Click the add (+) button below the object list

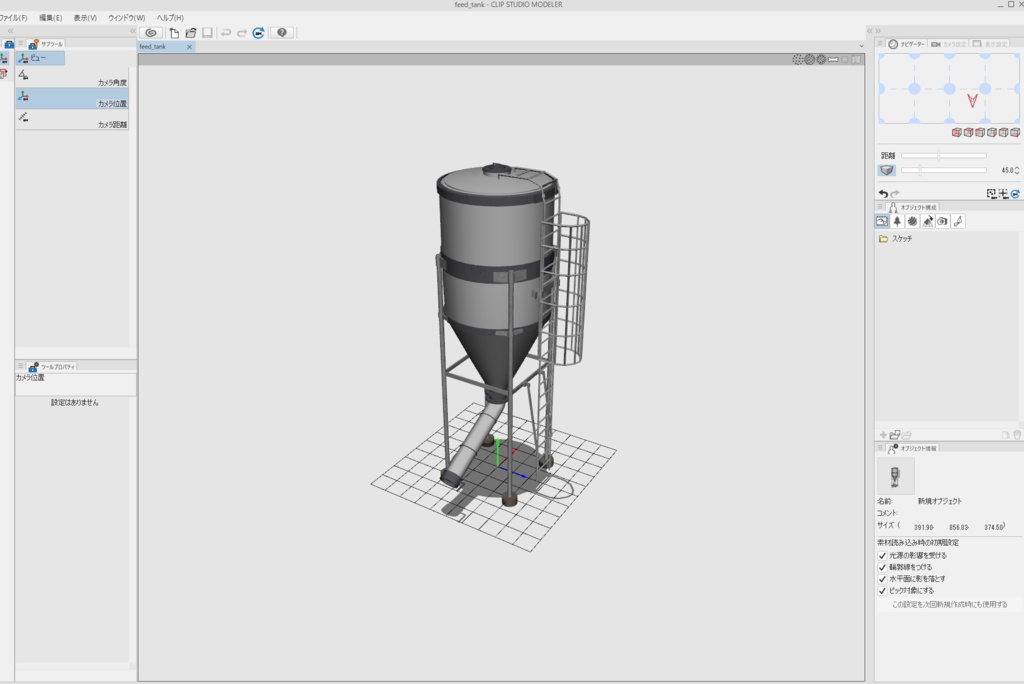click(884, 434)
